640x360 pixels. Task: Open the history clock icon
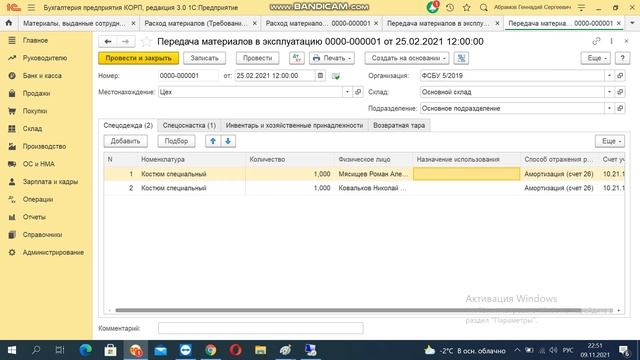coord(450,7)
